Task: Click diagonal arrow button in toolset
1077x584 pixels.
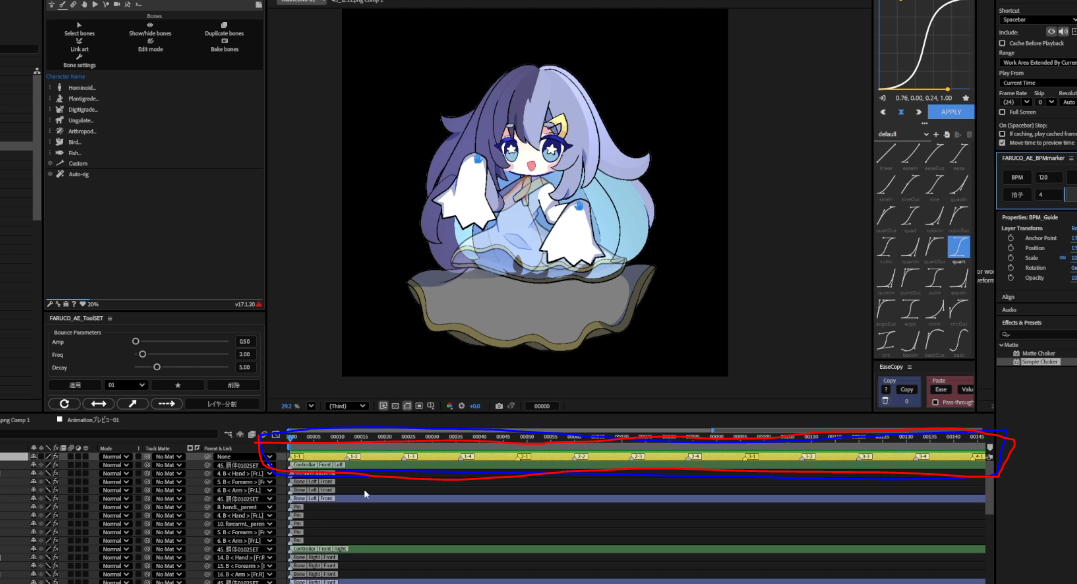Action: tap(132, 403)
